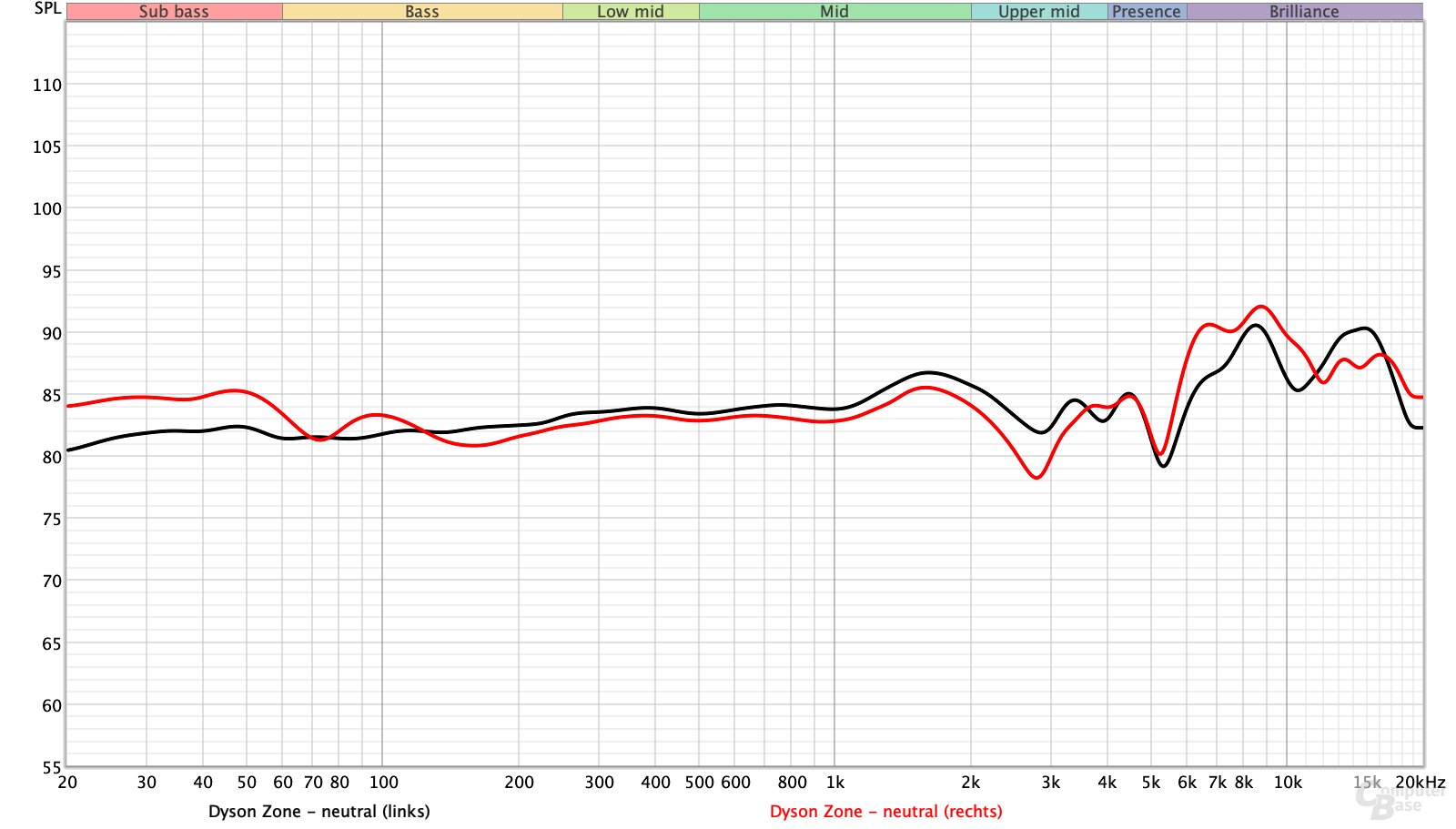
Task: Click the 40 Hz axis label
Action: 203,782
